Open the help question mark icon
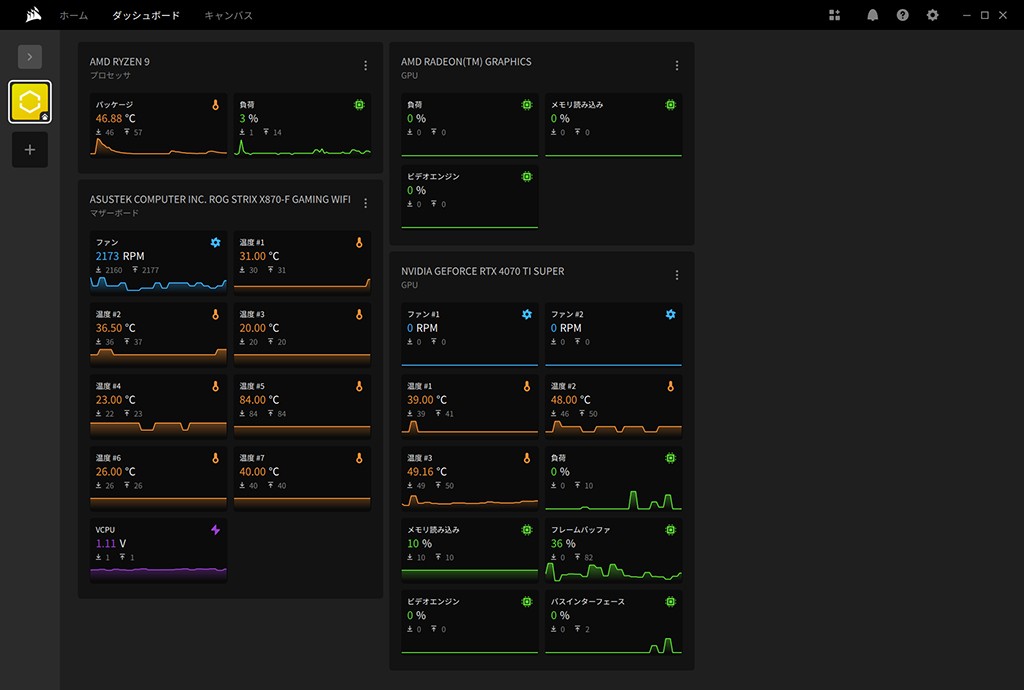This screenshot has height=690, width=1024. tap(902, 15)
